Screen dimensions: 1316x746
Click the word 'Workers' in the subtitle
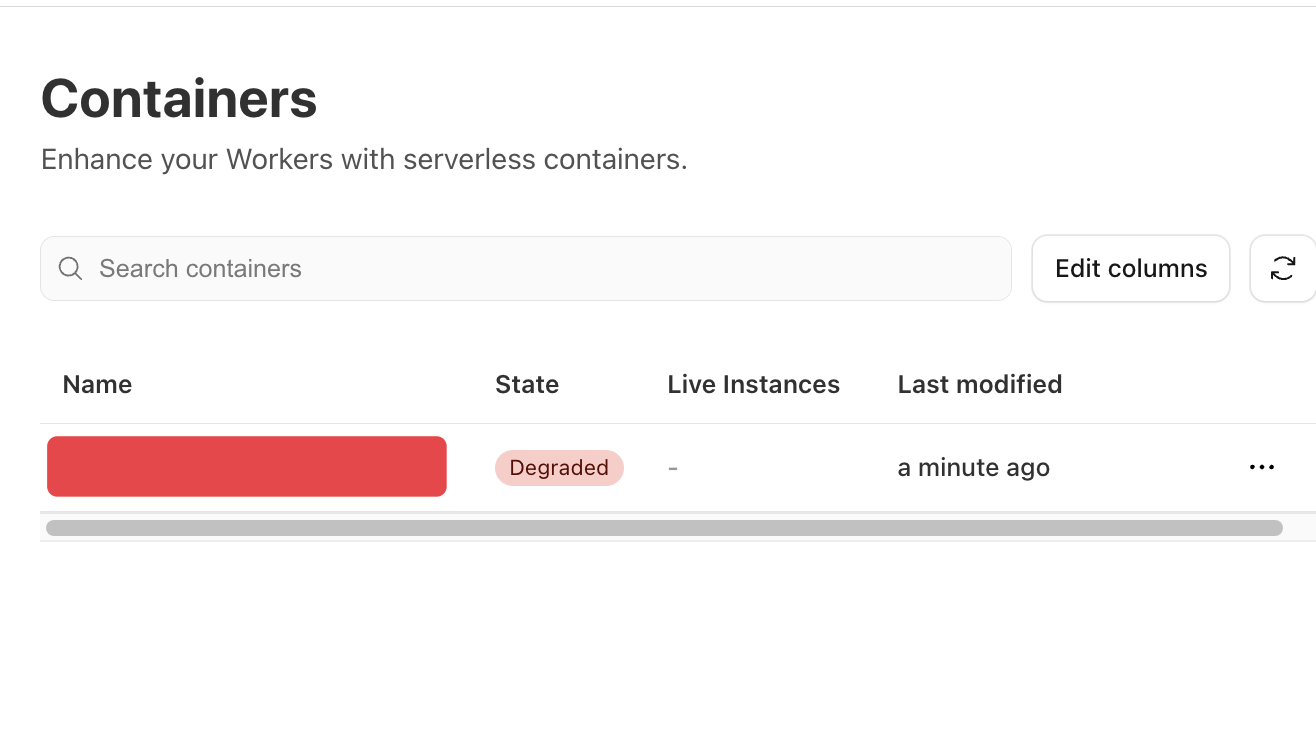coord(279,160)
